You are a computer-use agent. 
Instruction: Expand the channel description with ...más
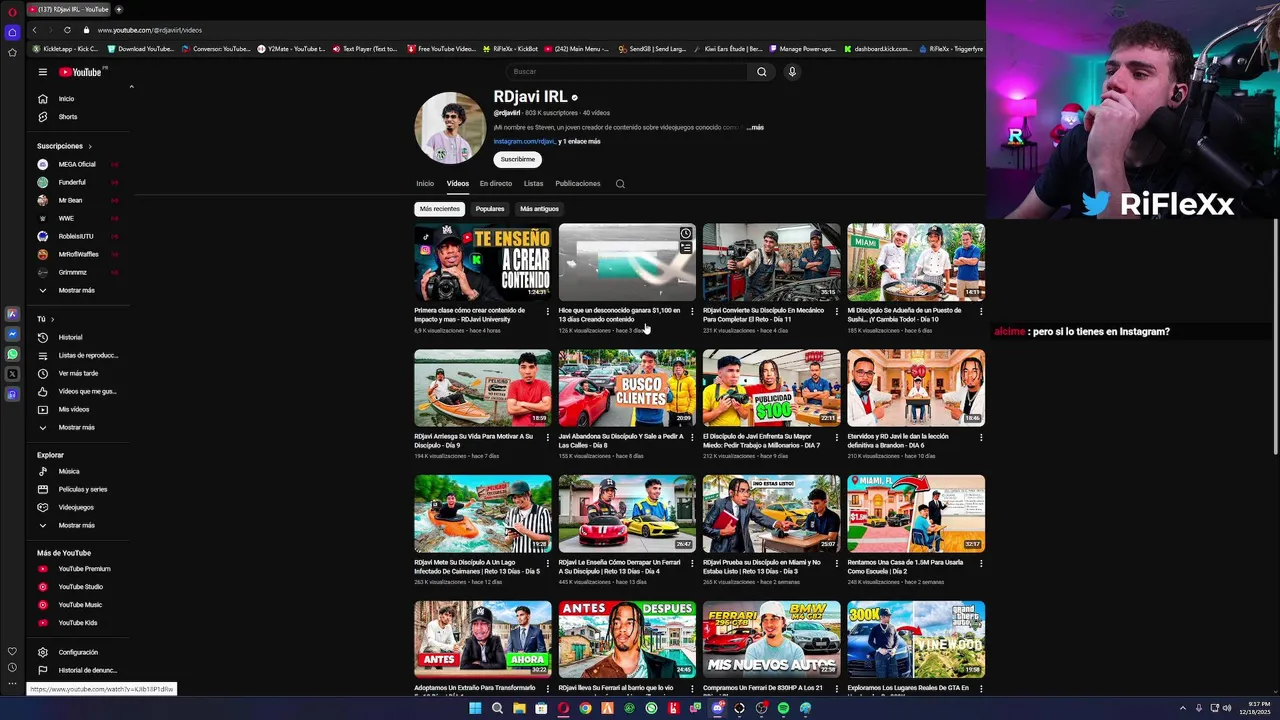pos(755,128)
